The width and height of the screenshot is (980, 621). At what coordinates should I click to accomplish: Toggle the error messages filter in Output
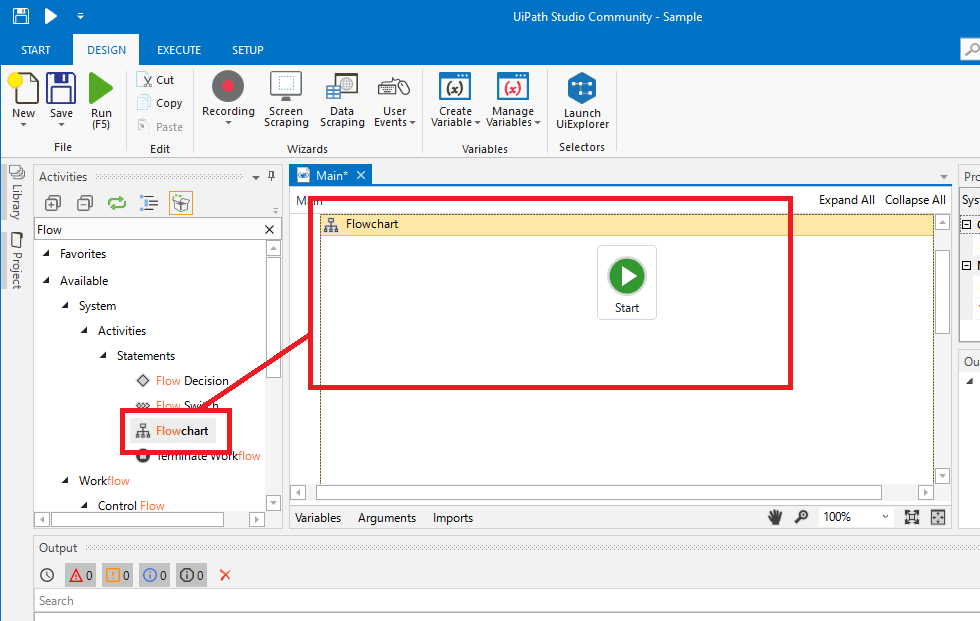[x=80, y=575]
